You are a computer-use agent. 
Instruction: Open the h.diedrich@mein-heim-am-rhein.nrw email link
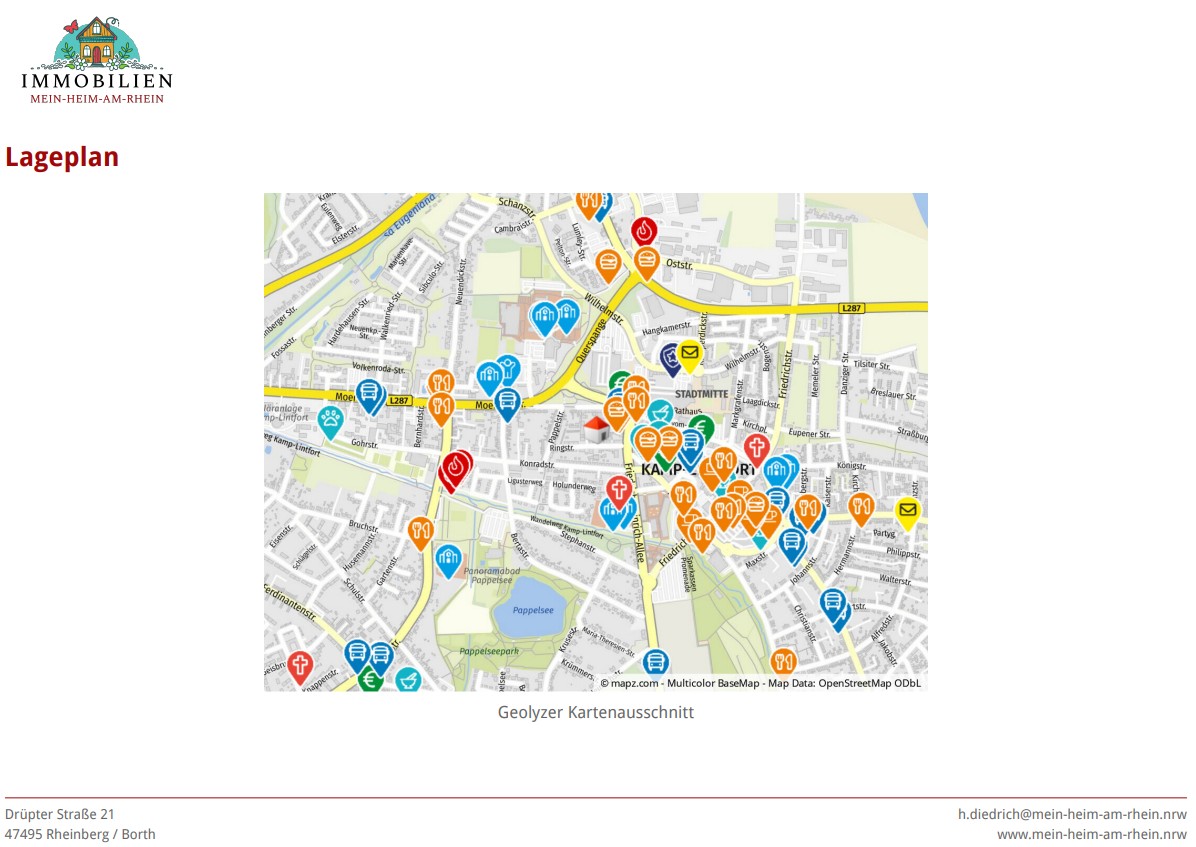click(x=1072, y=815)
